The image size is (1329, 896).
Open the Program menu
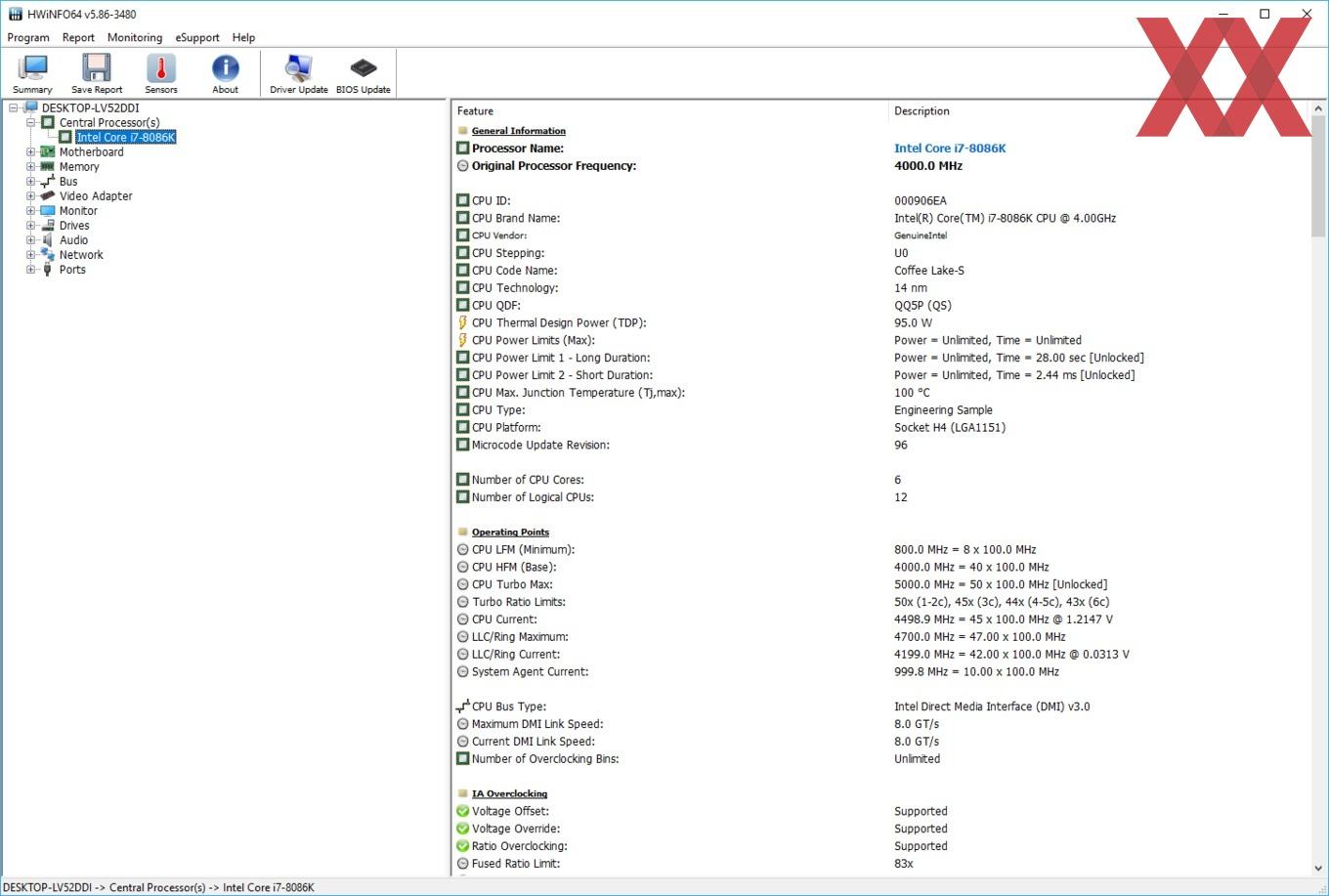[x=28, y=37]
